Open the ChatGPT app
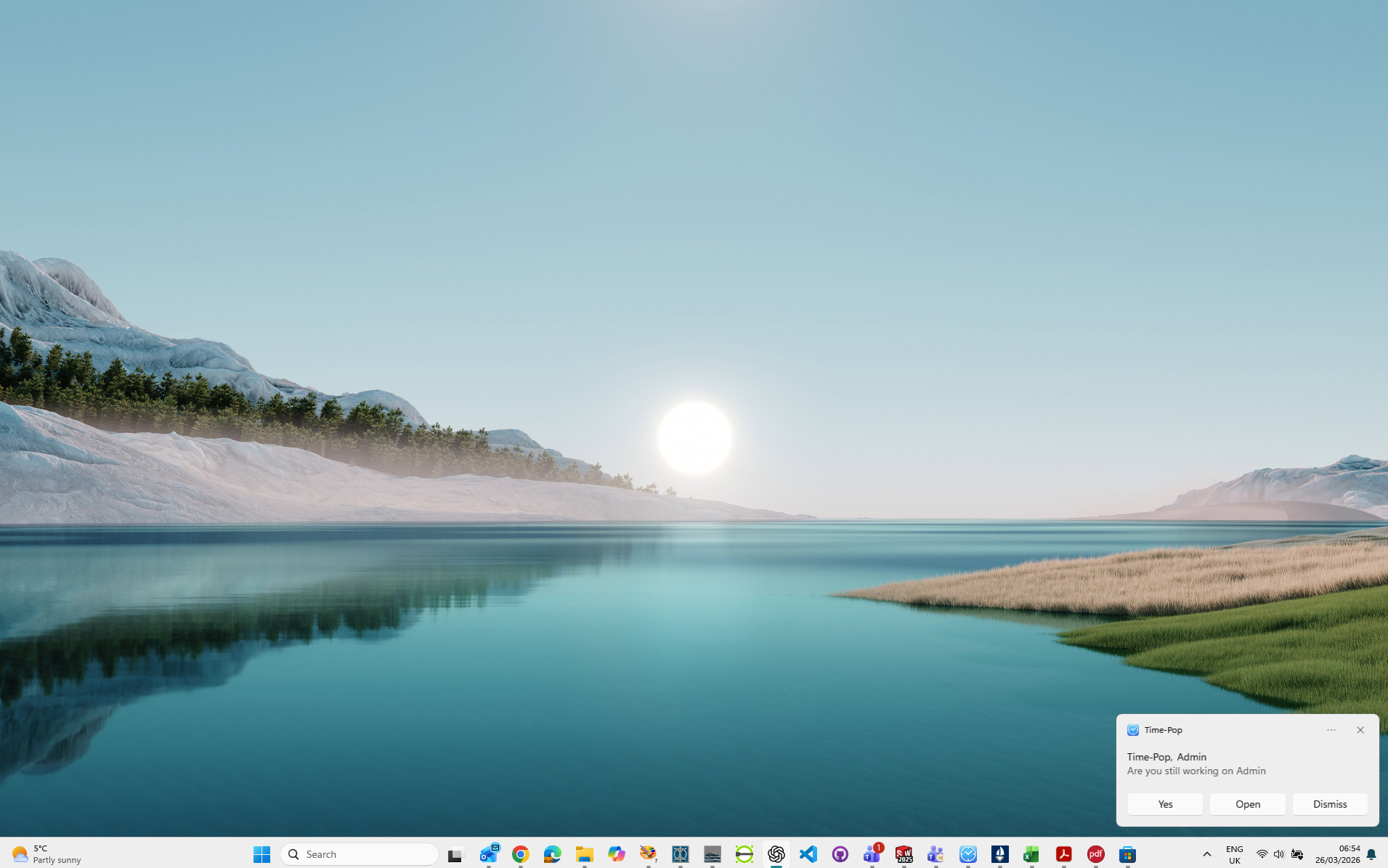 (776, 854)
